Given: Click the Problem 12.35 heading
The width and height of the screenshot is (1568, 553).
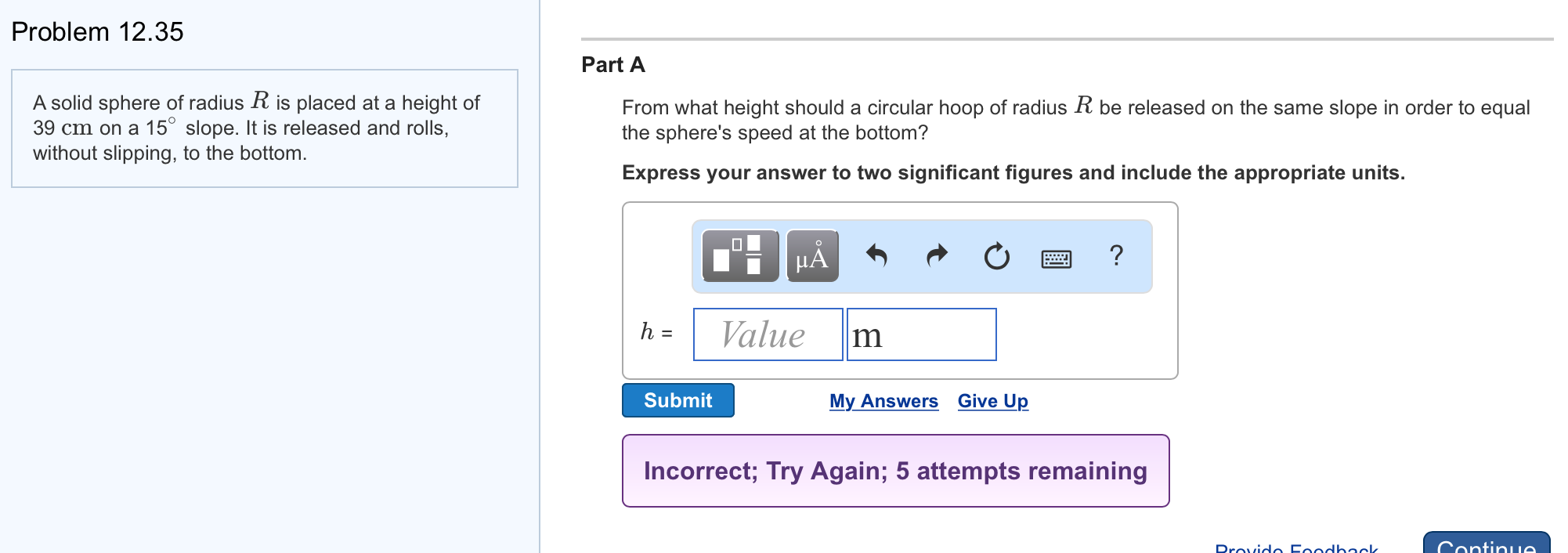Looking at the screenshot, I should point(97,32).
